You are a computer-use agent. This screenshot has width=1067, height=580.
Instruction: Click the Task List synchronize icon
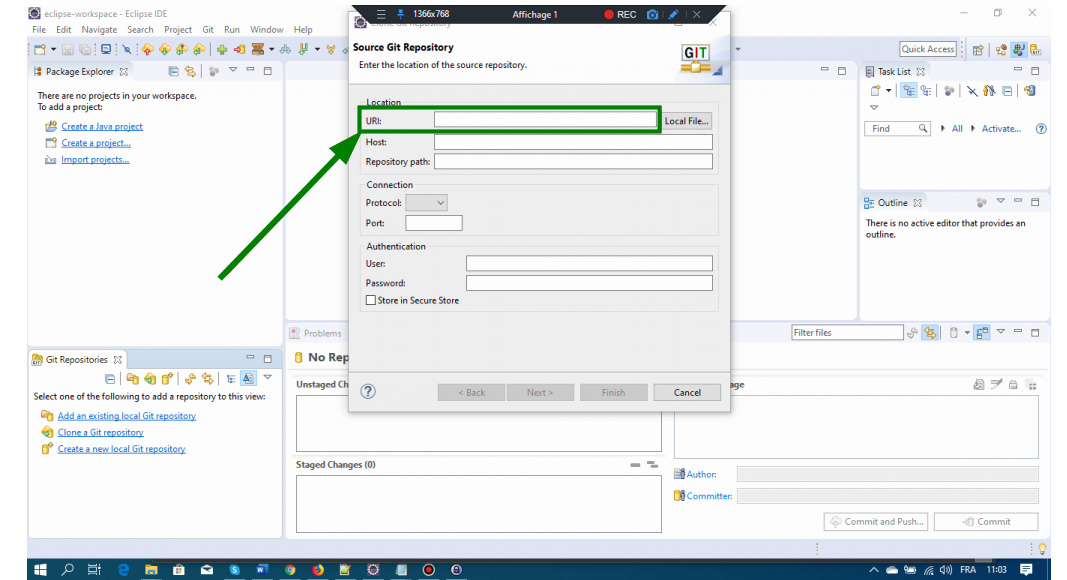point(1030,91)
